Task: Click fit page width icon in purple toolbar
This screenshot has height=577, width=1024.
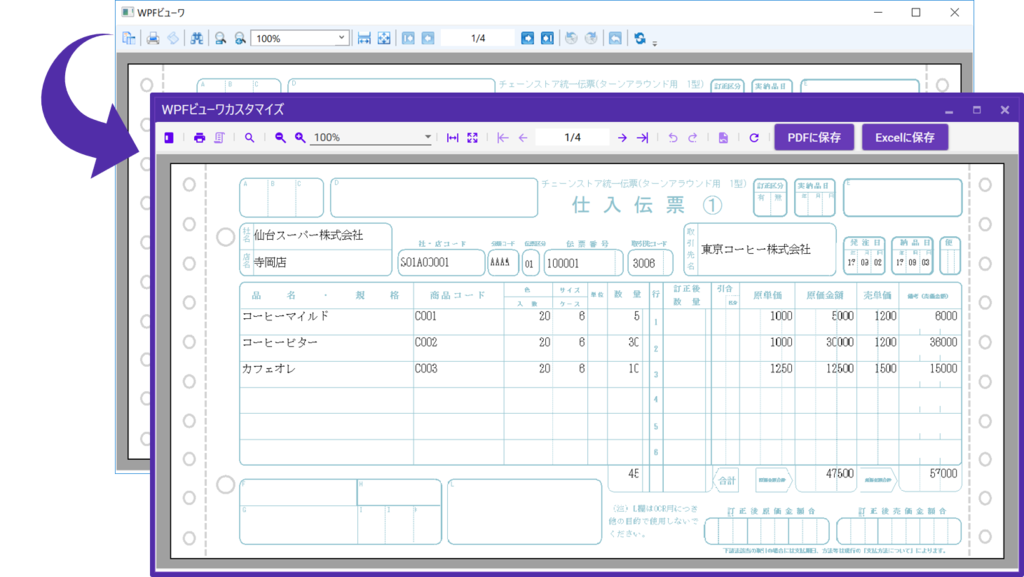Action: [x=453, y=138]
